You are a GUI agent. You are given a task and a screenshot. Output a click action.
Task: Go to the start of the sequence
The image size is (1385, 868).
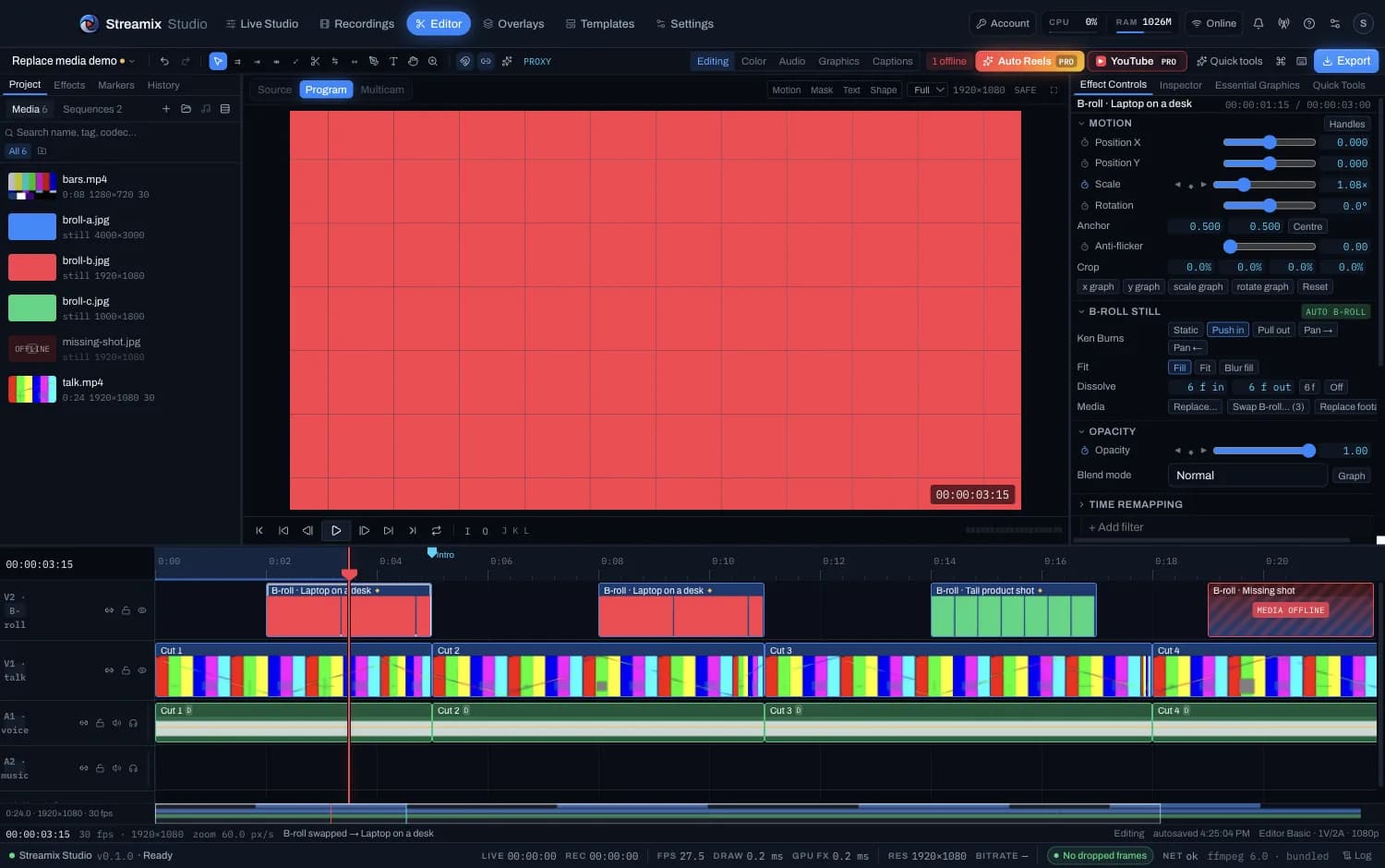(259, 531)
